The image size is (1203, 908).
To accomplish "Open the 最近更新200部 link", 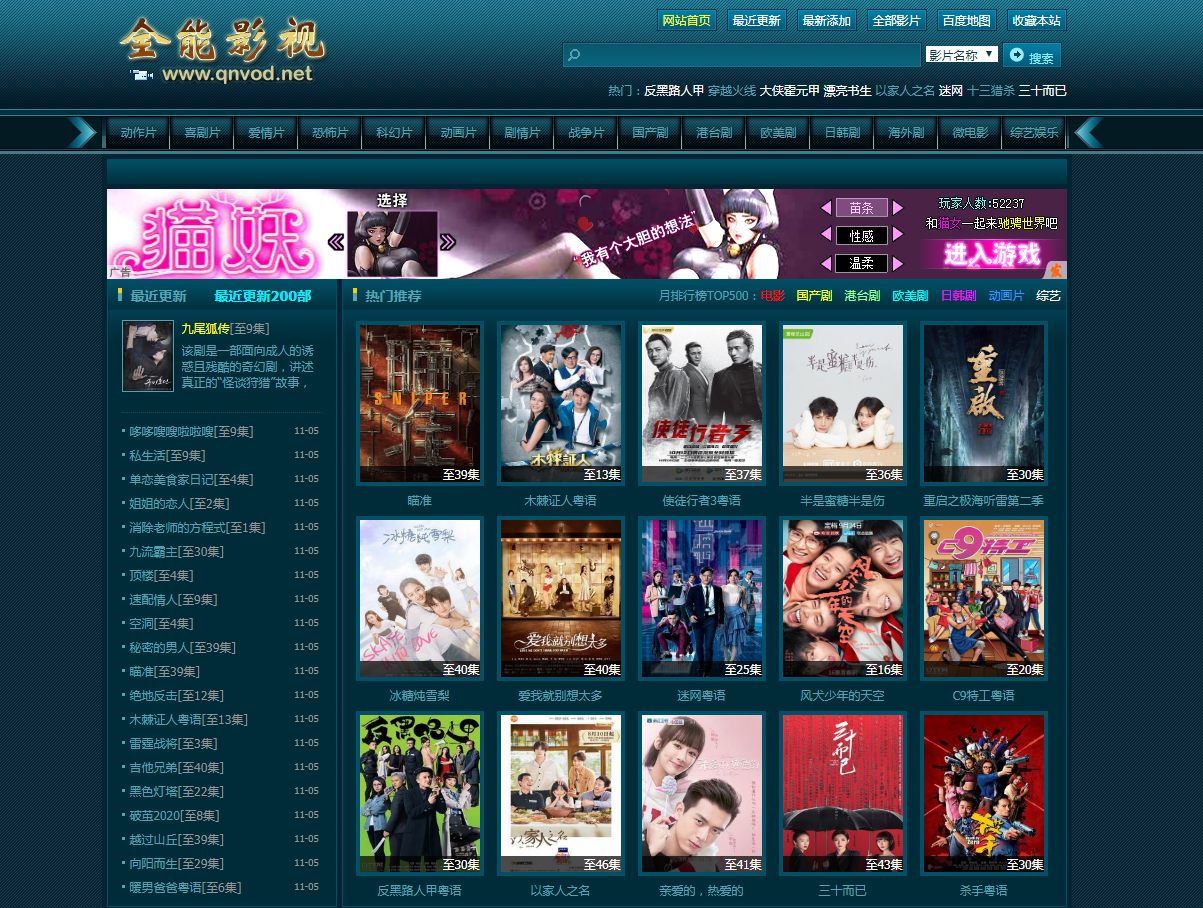I will click(x=262, y=296).
